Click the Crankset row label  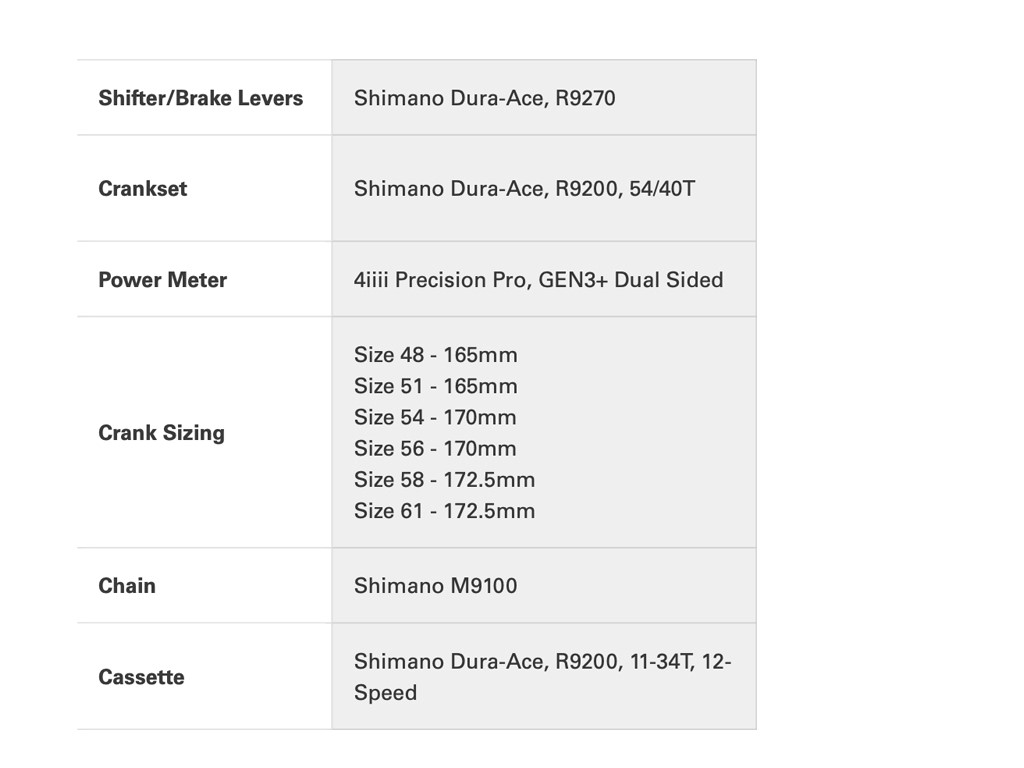pos(142,189)
